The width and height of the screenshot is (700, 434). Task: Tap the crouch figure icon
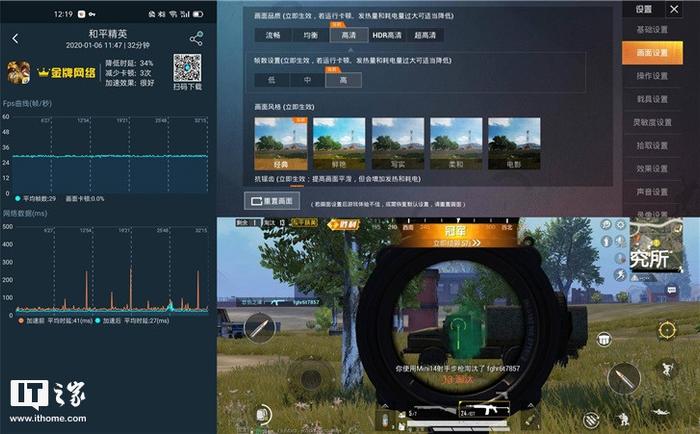(622, 418)
